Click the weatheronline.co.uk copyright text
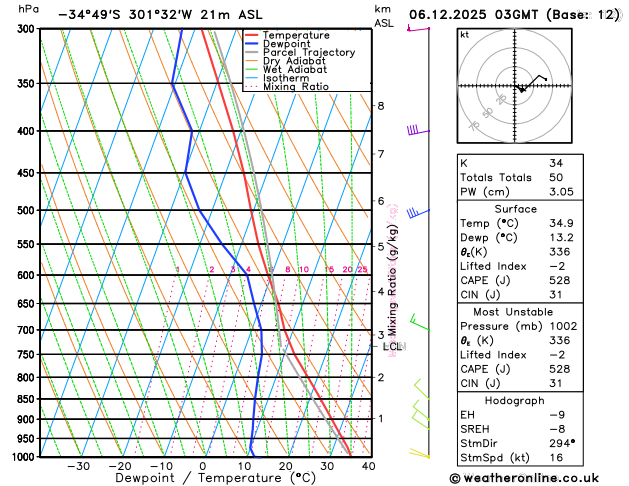Viewport: 629px width, 486px height. [x=524, y=478]
